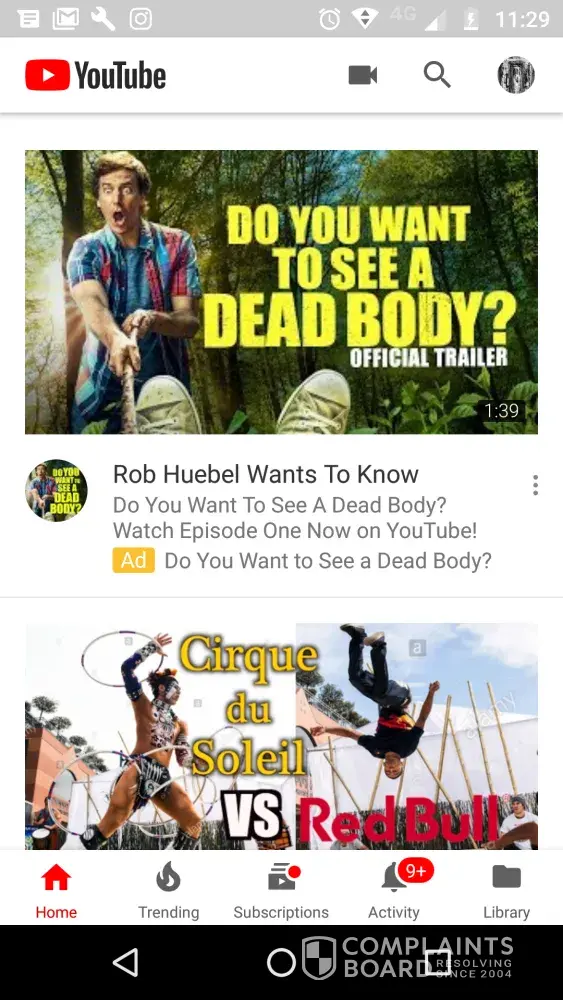Switch to the Trending tab
The image size is (563, 1000).
click(x=168, y=890)
